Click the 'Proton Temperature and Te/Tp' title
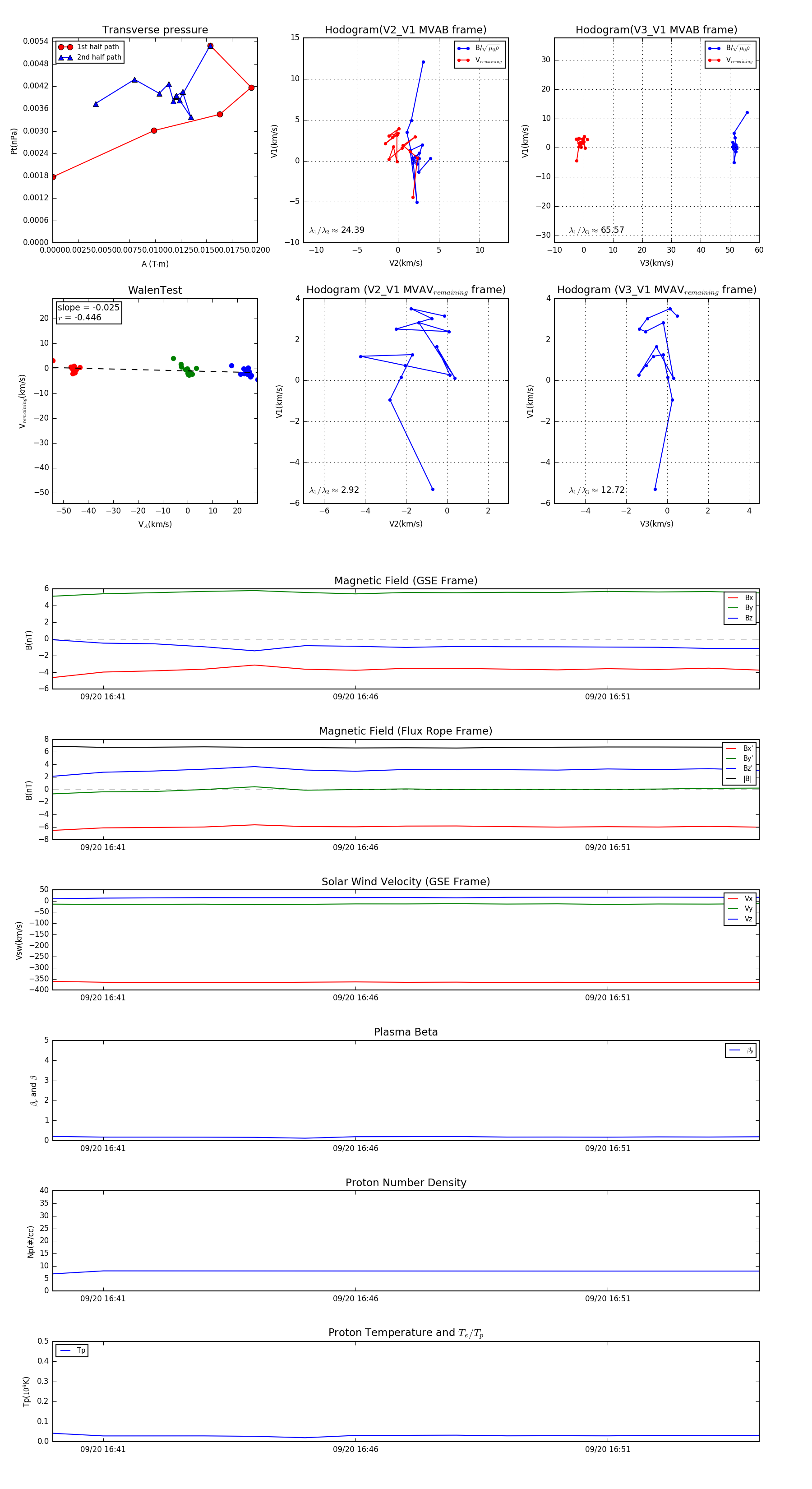Image resolution: width=812 pixels, height=1489 pixels. click(x=406, y=1333)
